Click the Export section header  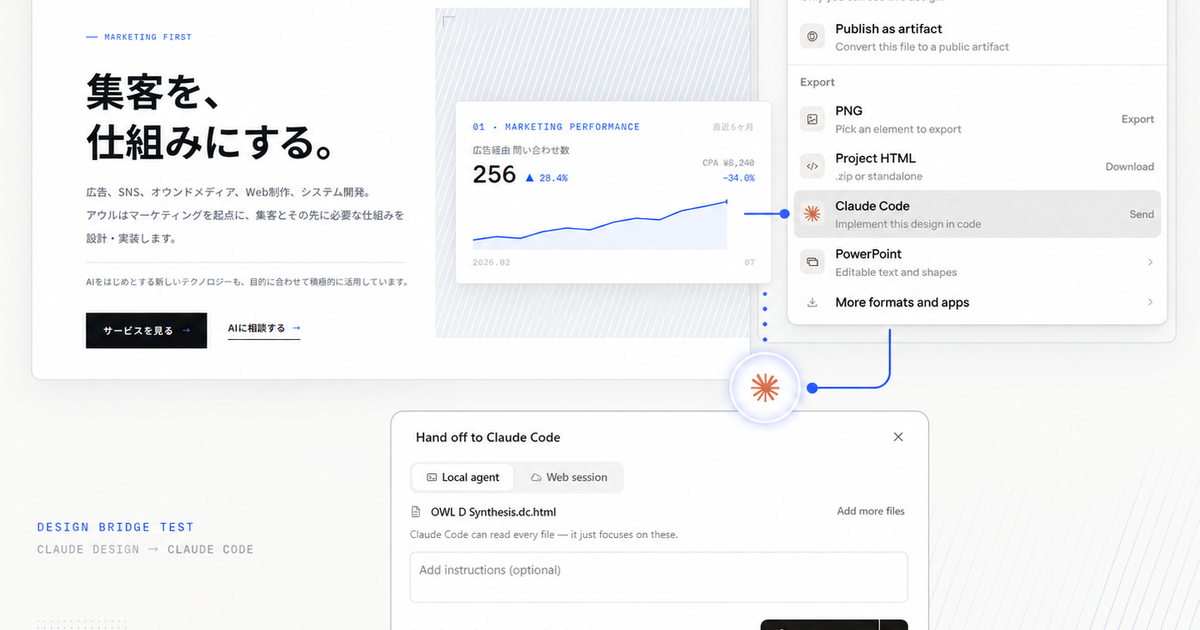pos(817,82)
